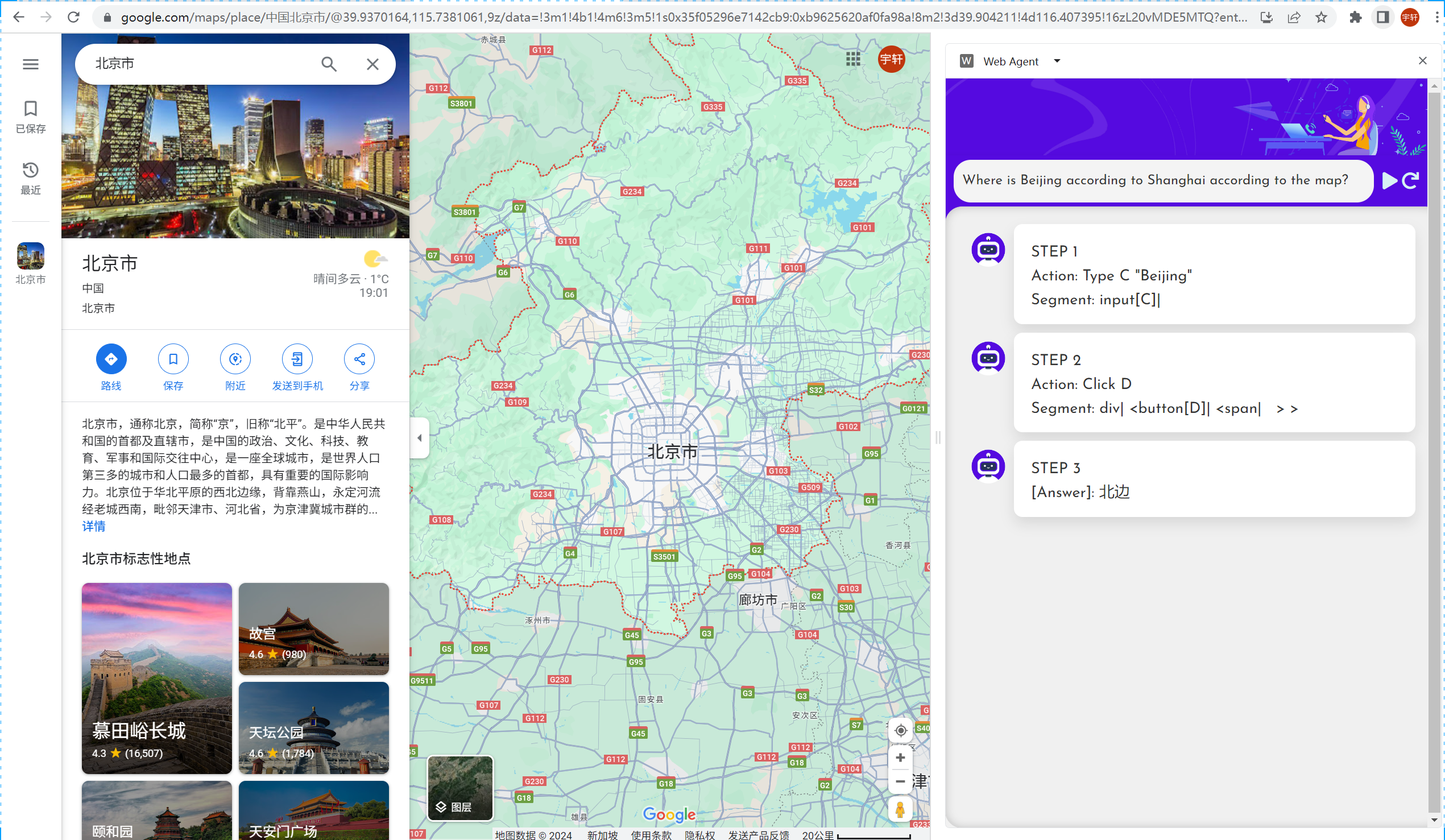1445x840 pixels.
Task: Open 详情 details link
Action: pyautogui.click(x=93, y=527)
